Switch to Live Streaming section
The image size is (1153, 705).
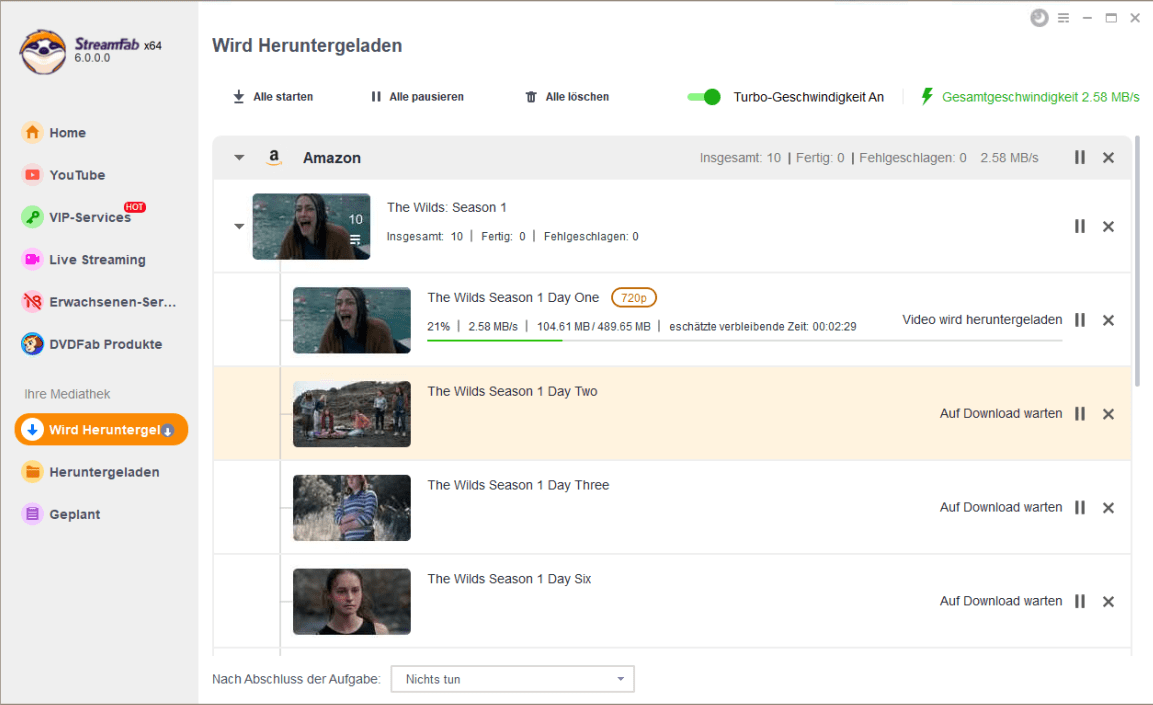[x=97, y=260]
